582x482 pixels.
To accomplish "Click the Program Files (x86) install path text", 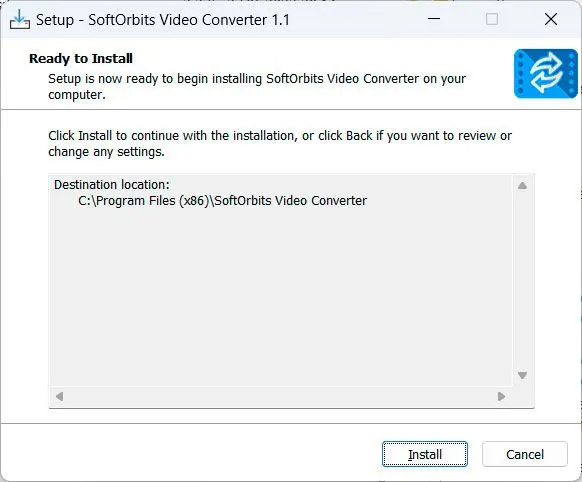I will 222,201.
